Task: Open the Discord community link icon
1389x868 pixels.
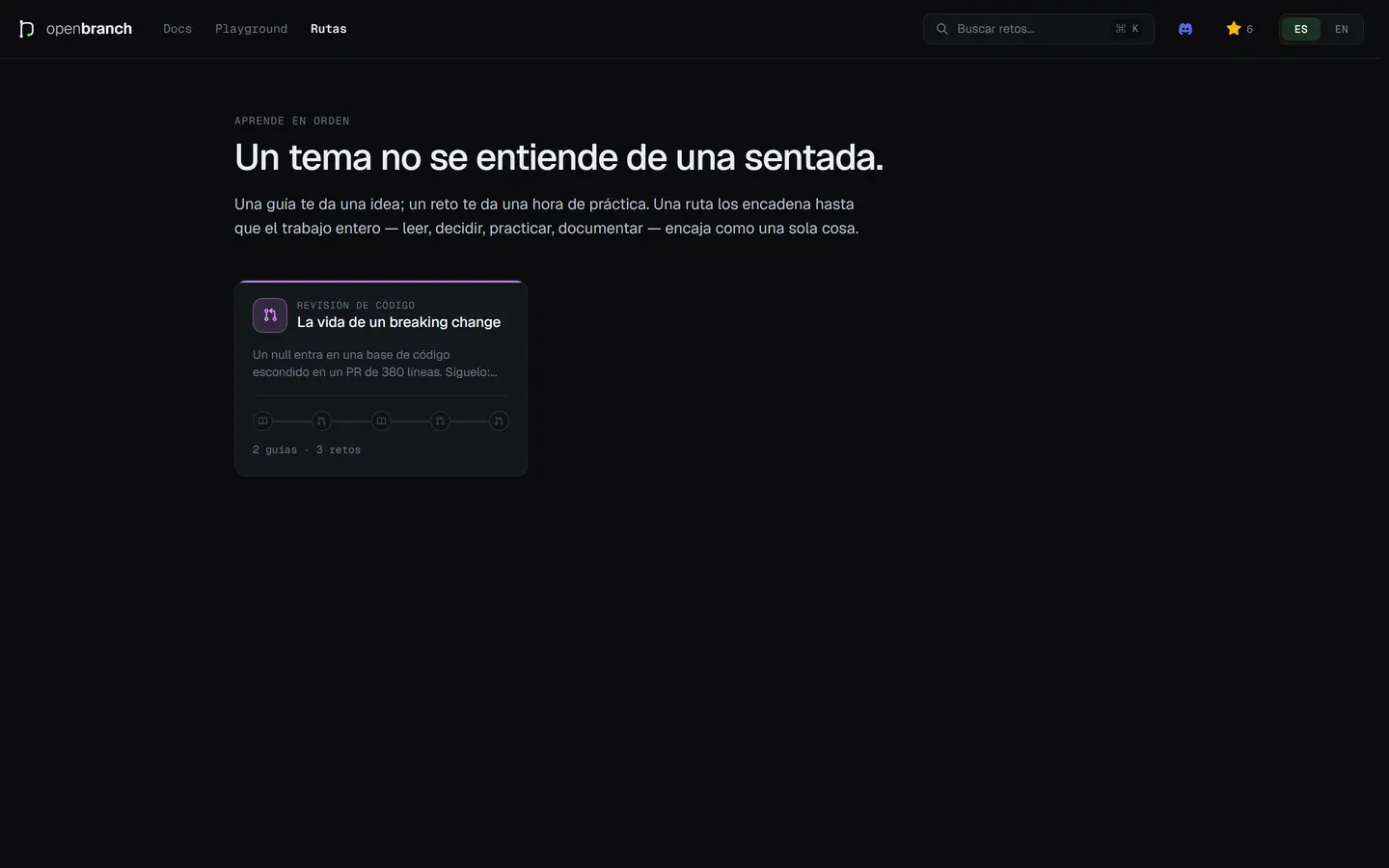Action: click(x=1185, y=29)
